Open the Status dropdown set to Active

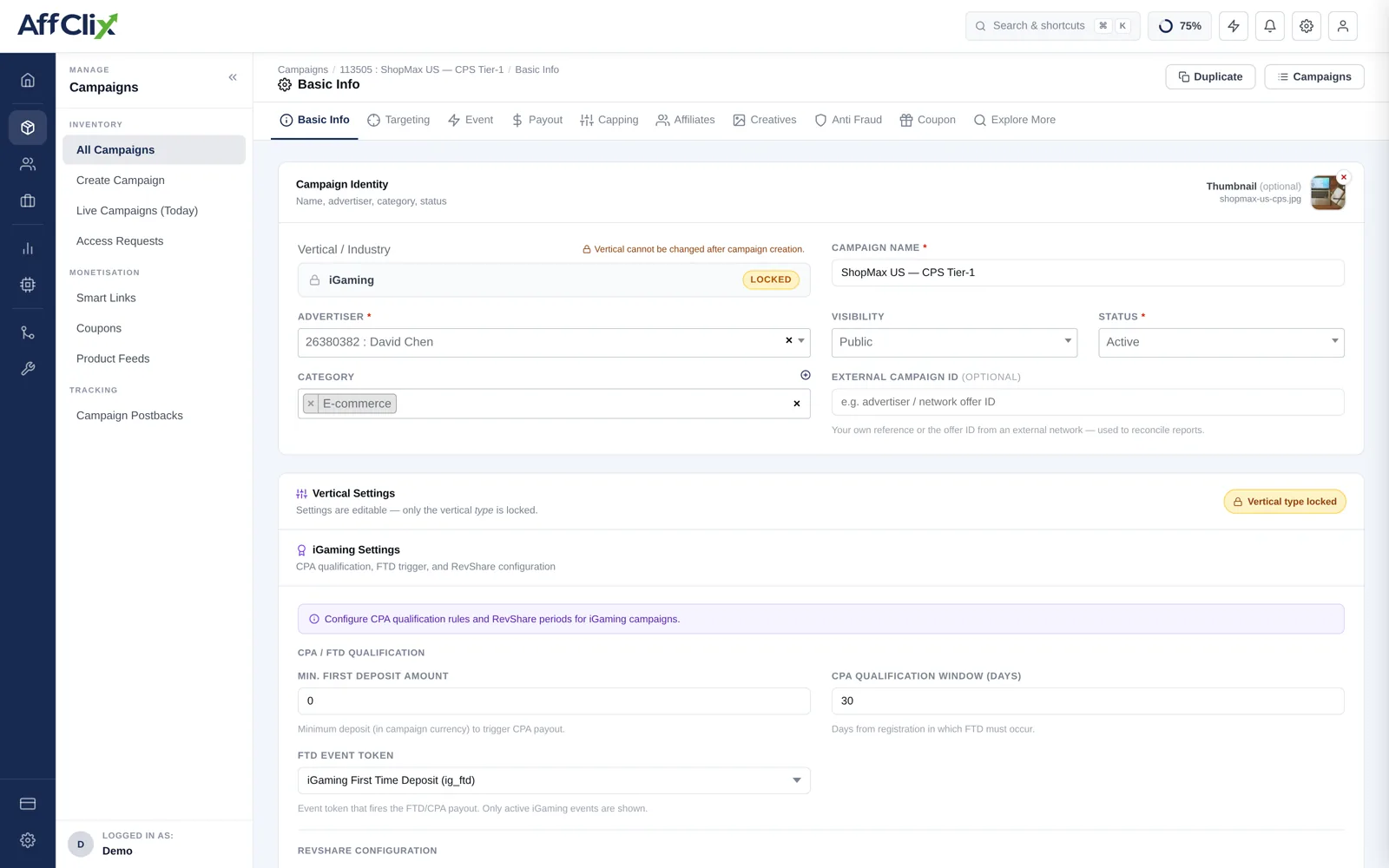[1221, 342]
